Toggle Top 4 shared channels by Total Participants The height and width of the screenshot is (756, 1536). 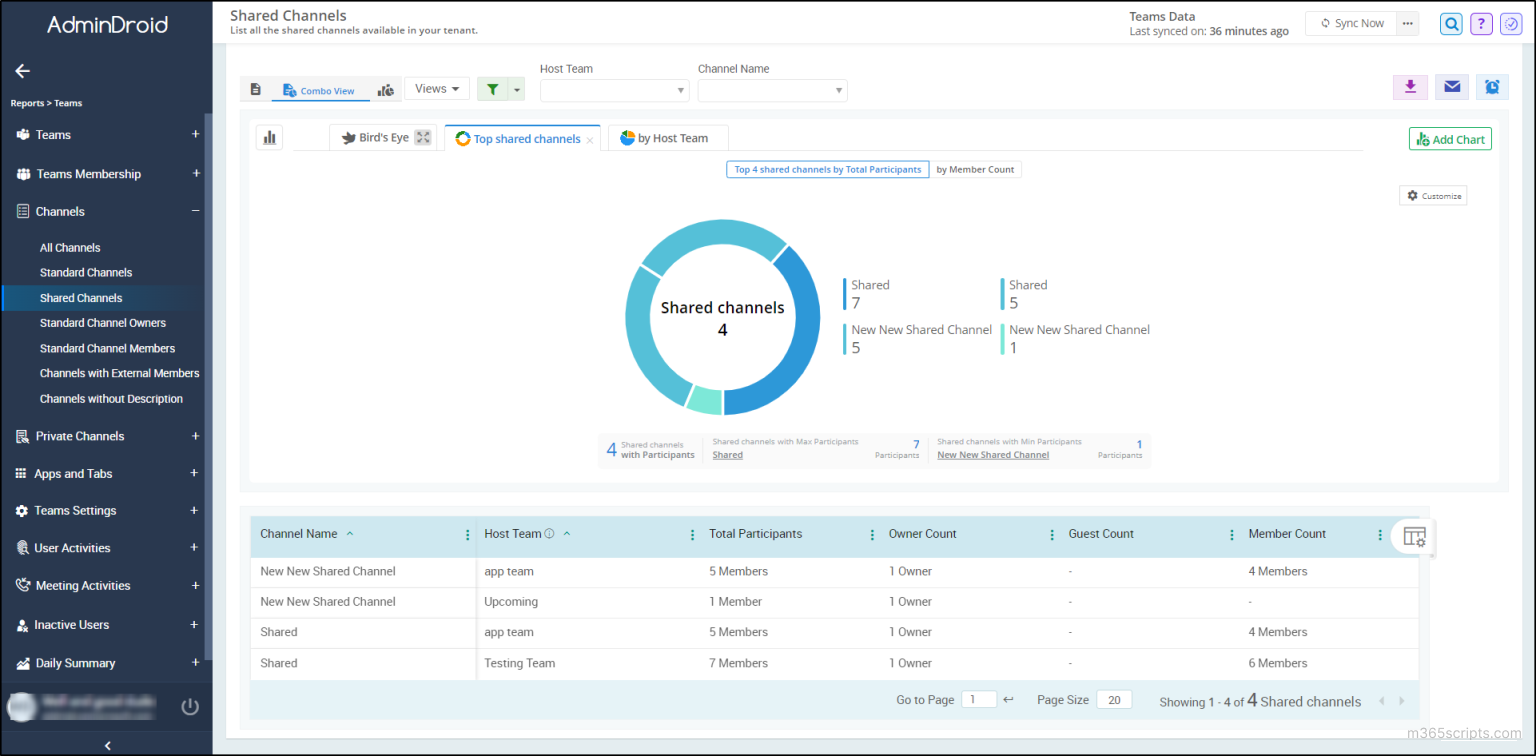827,169
